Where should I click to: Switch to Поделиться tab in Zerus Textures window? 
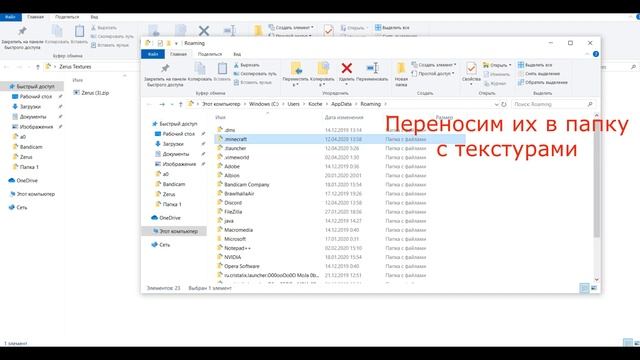(67, 17)
